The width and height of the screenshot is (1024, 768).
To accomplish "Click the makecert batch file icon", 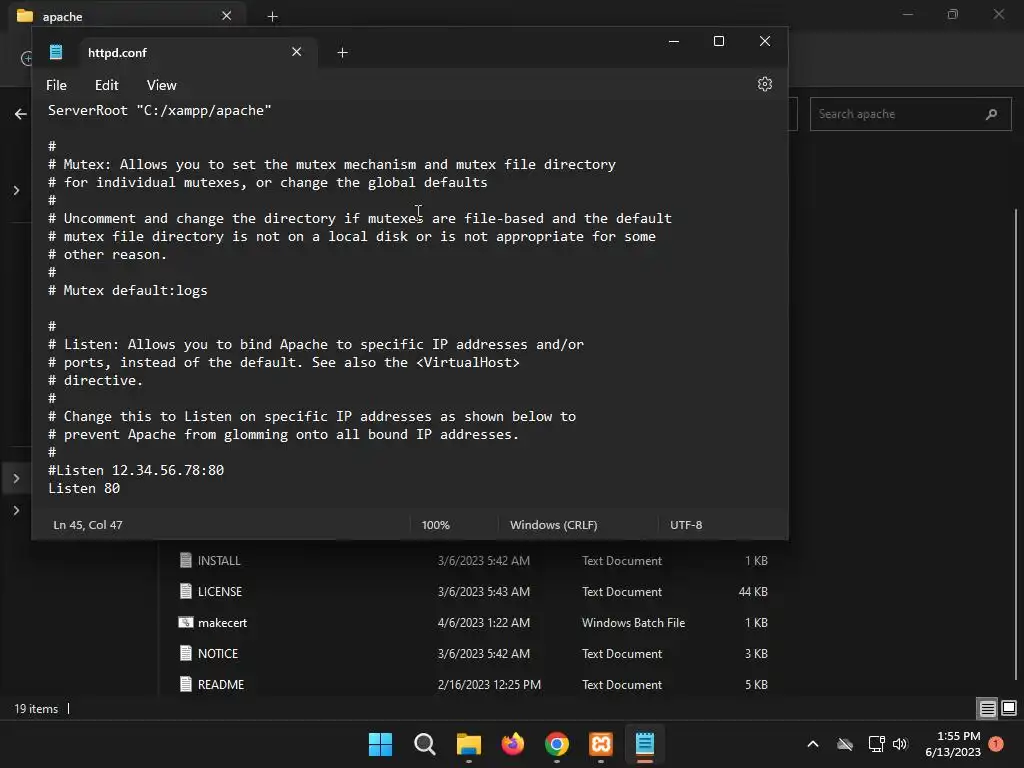I will tap(185, 622).
